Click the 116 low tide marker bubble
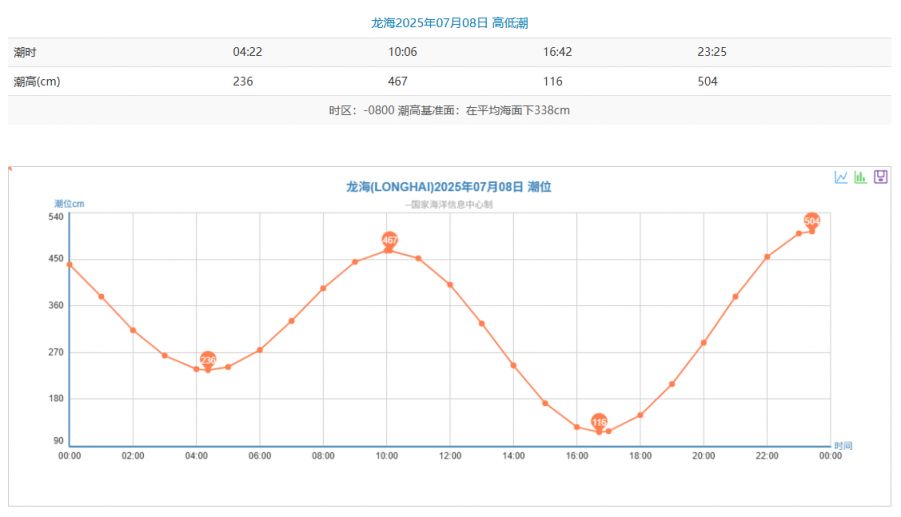 pos(599,421)
